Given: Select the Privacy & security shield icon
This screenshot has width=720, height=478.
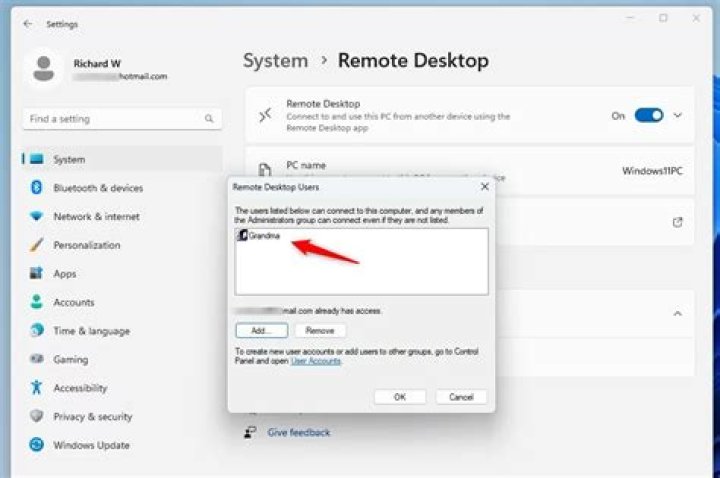Looking at the screenshot, I should pos(36,416).
